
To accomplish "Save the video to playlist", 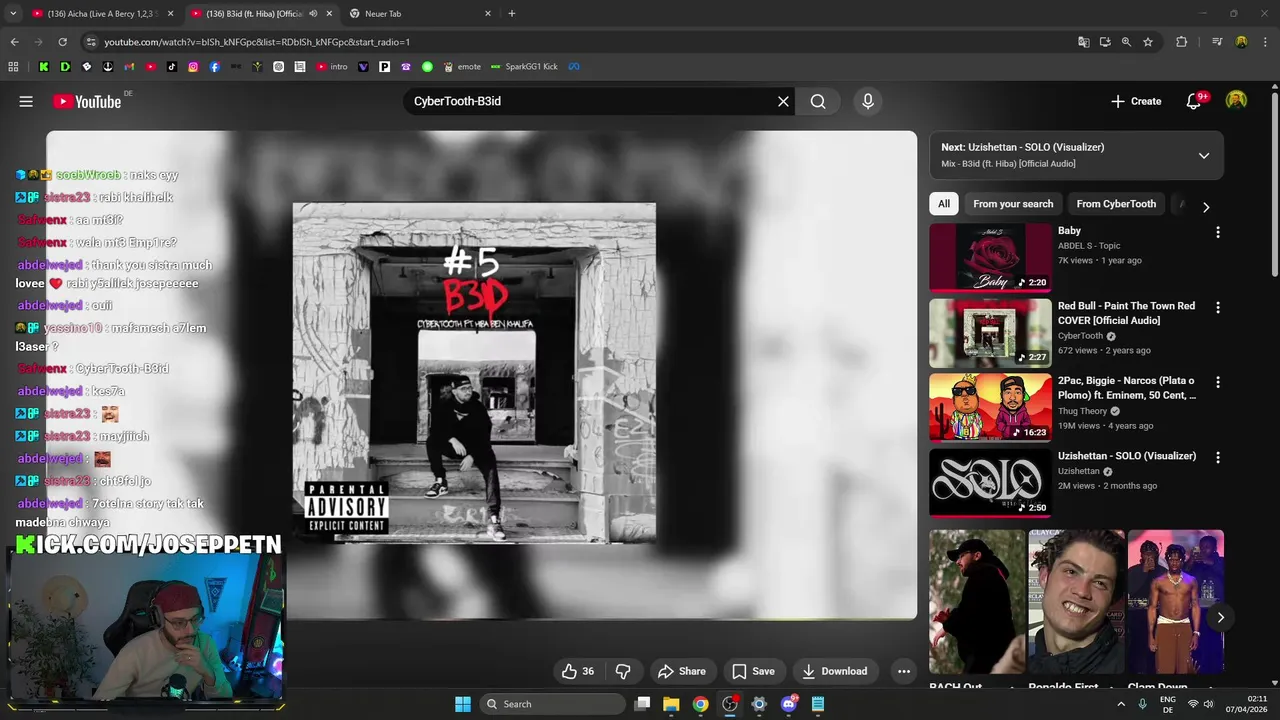I will point(753,671).
